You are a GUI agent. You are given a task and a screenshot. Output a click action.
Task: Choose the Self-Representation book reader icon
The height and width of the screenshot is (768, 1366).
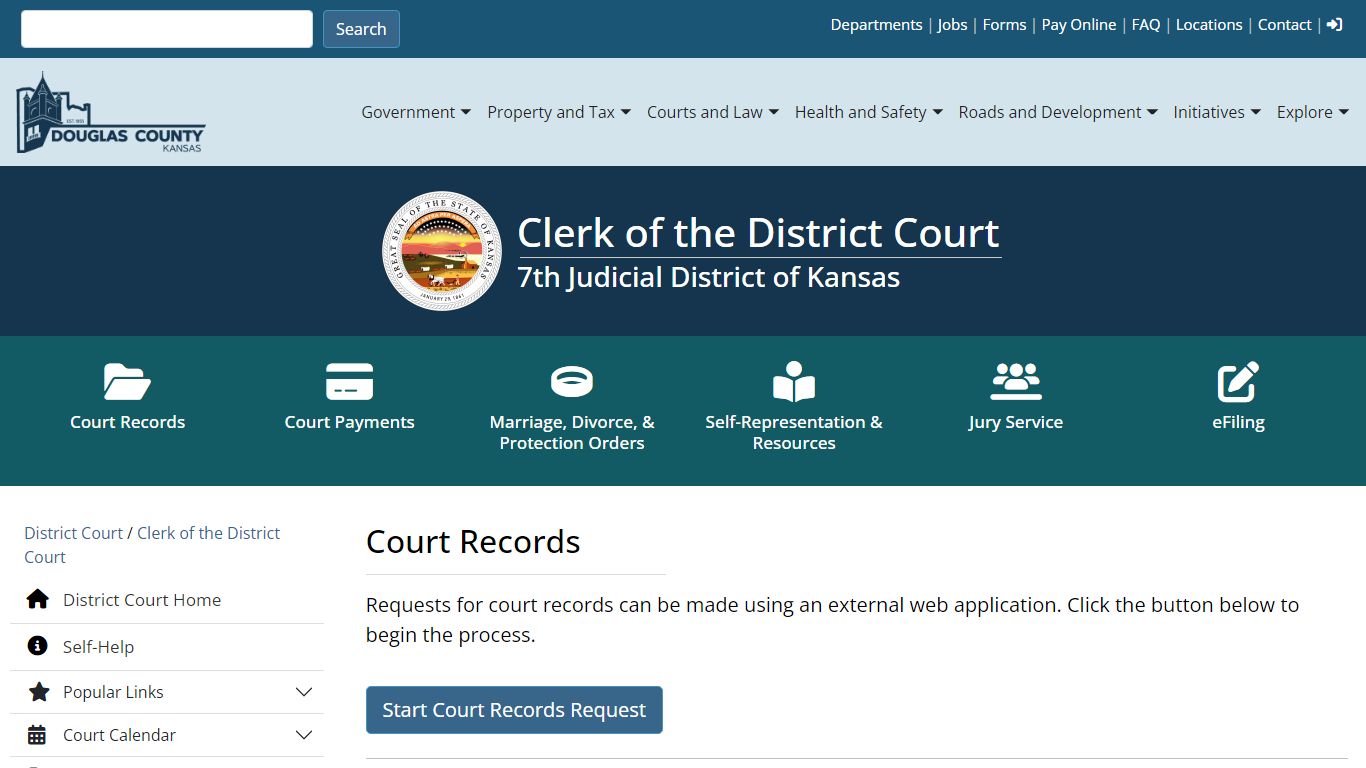794,382
